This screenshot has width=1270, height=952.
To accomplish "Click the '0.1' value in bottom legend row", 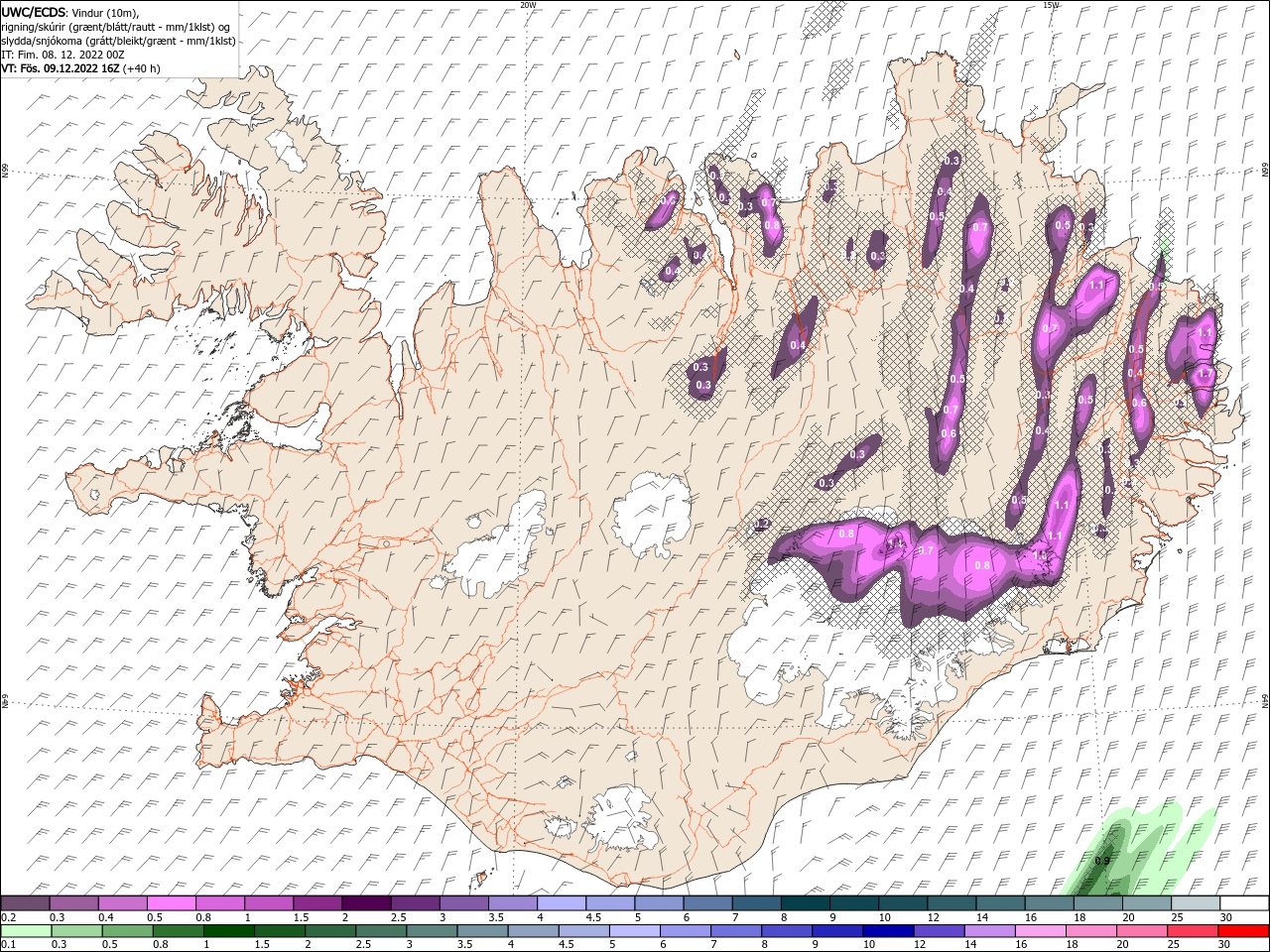I will (x=9, y=945).
